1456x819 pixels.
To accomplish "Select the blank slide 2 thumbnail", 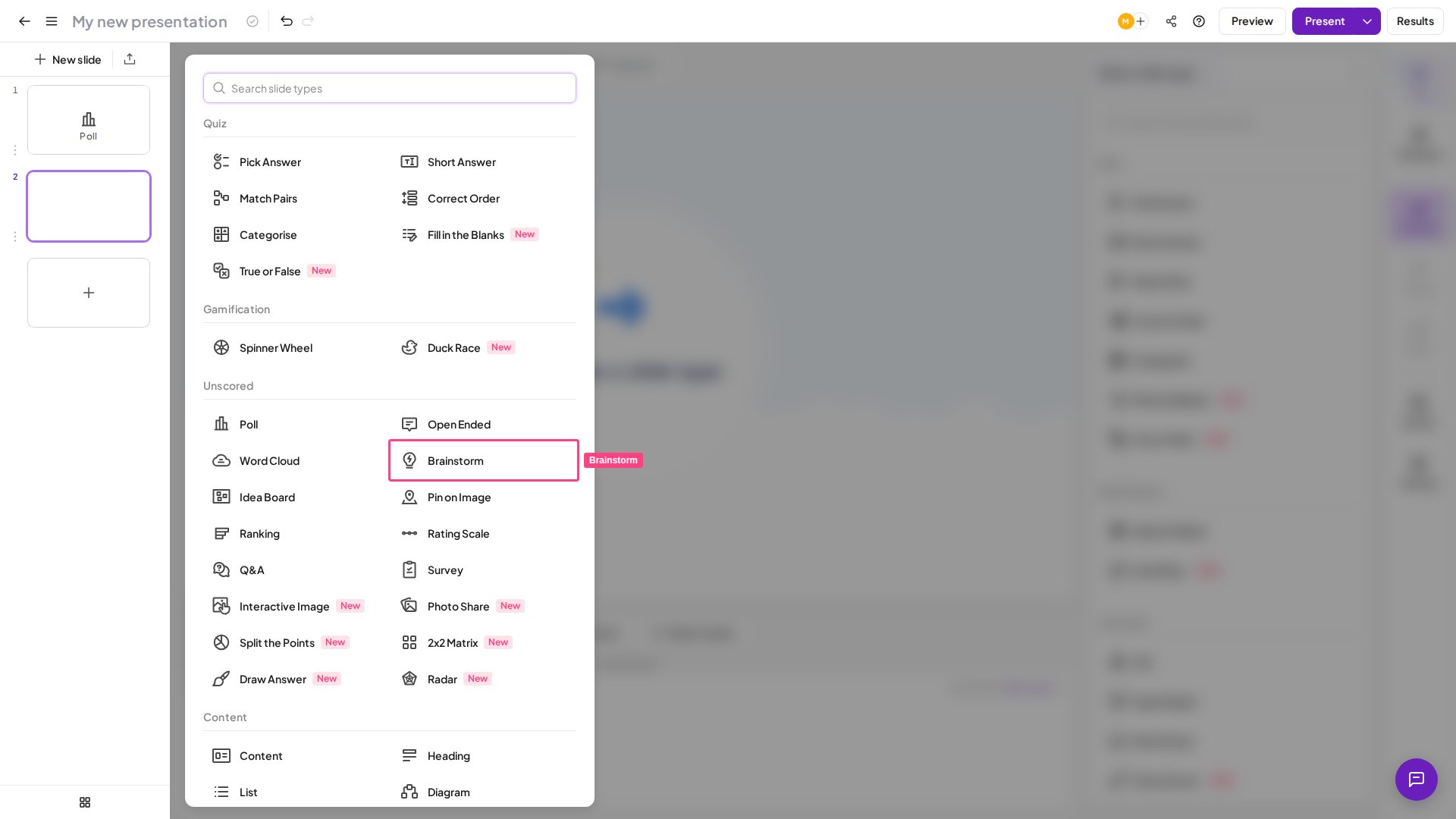I will [x=89, y=206].
